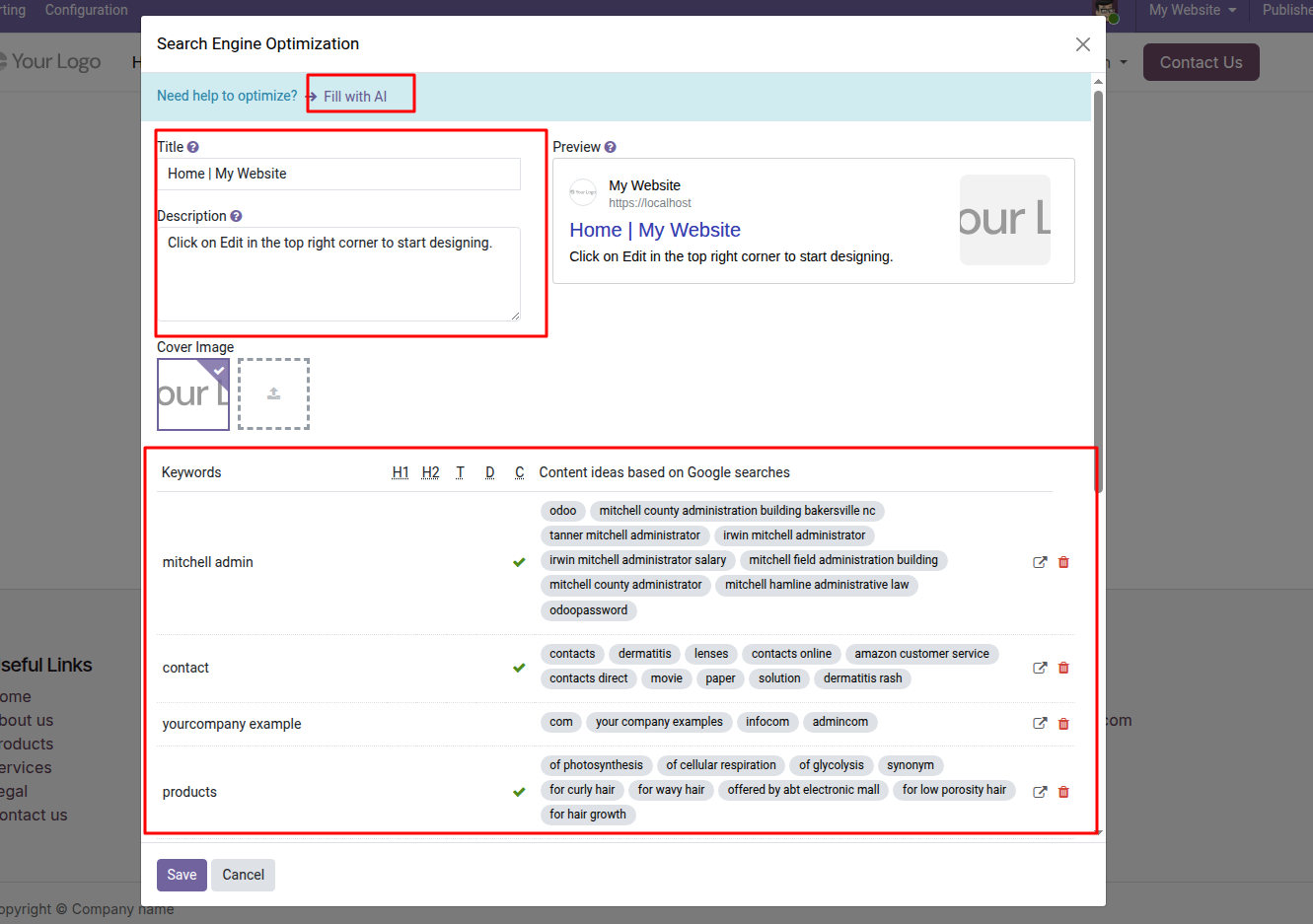The height and width of the screenshot is (924, 1313).
Task: Click the Description help question icon
Action: [x=236, y=216]
